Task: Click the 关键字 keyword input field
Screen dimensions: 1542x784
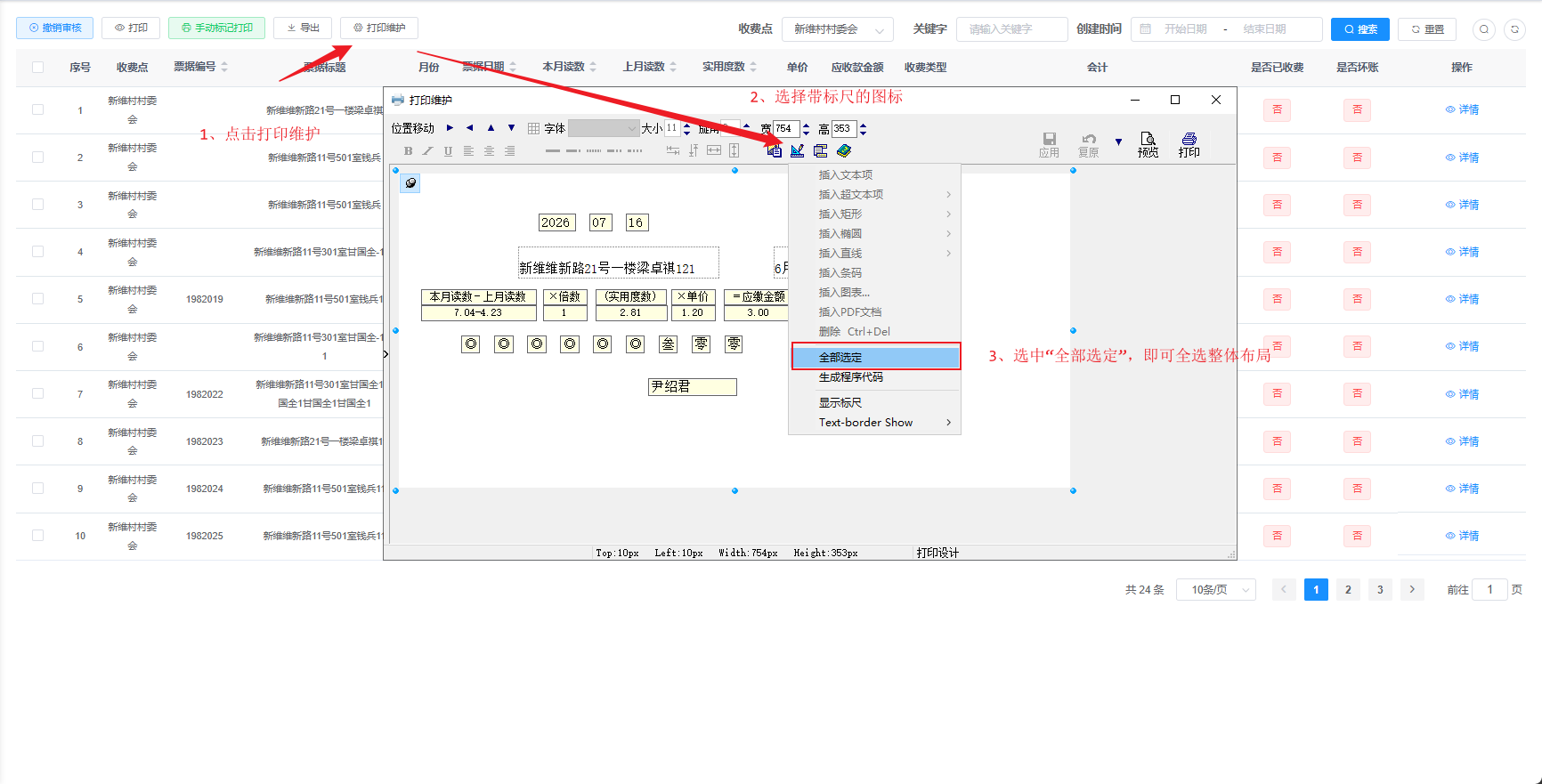Action: pos(1011,29)
